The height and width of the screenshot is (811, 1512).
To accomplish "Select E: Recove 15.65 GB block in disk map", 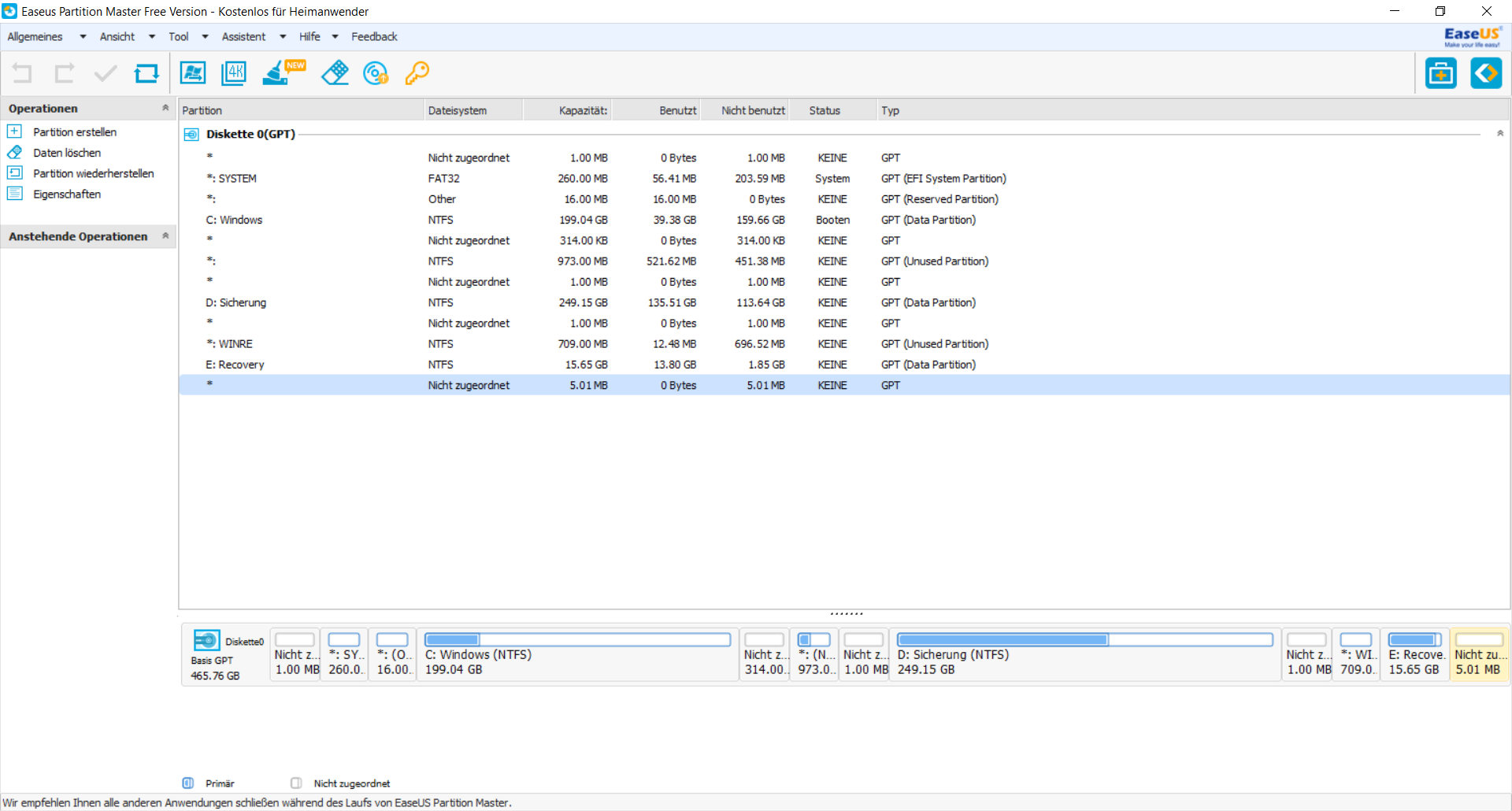I will click(x=1416, y=654).
